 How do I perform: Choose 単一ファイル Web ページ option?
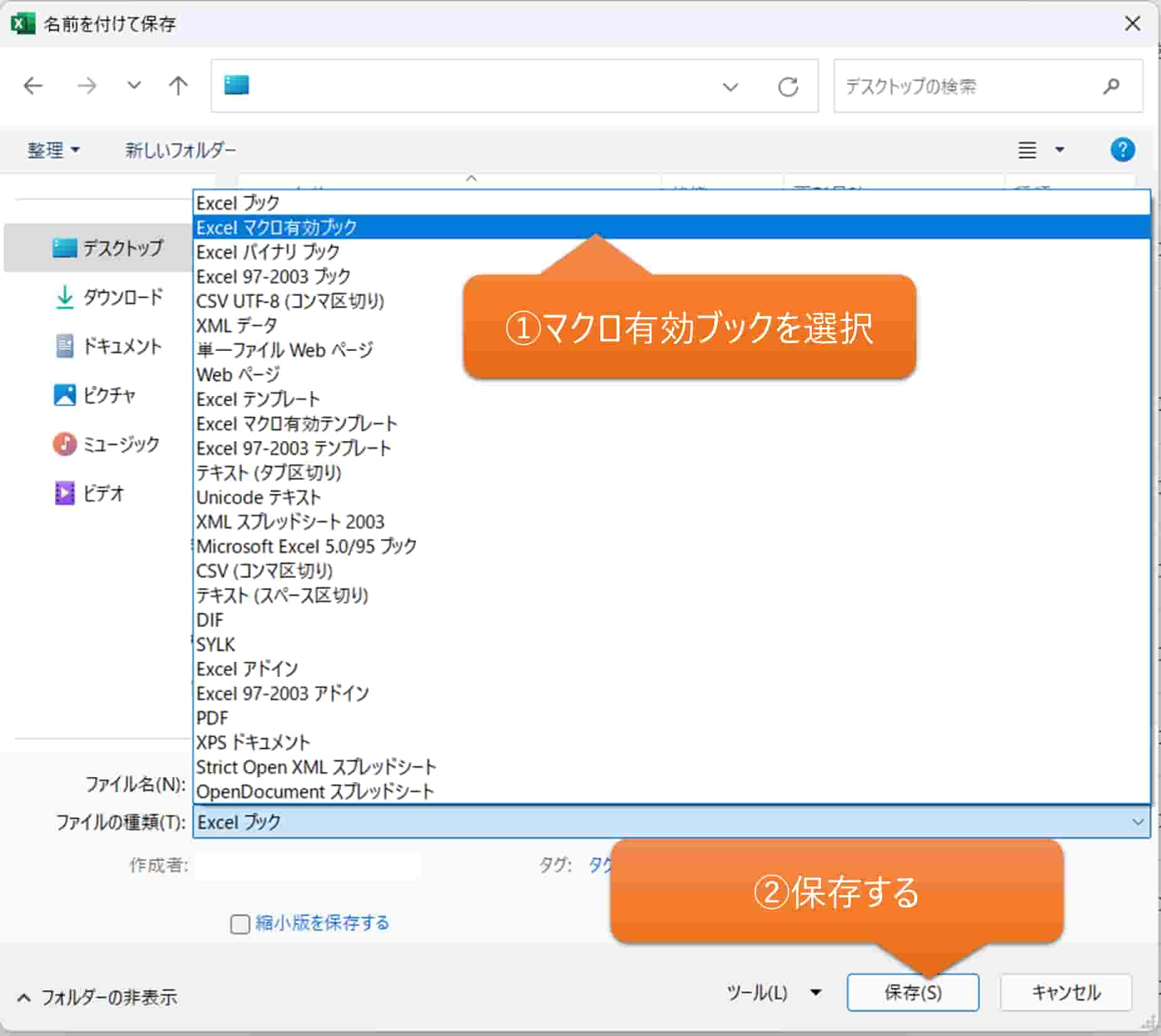pos(672,350)
